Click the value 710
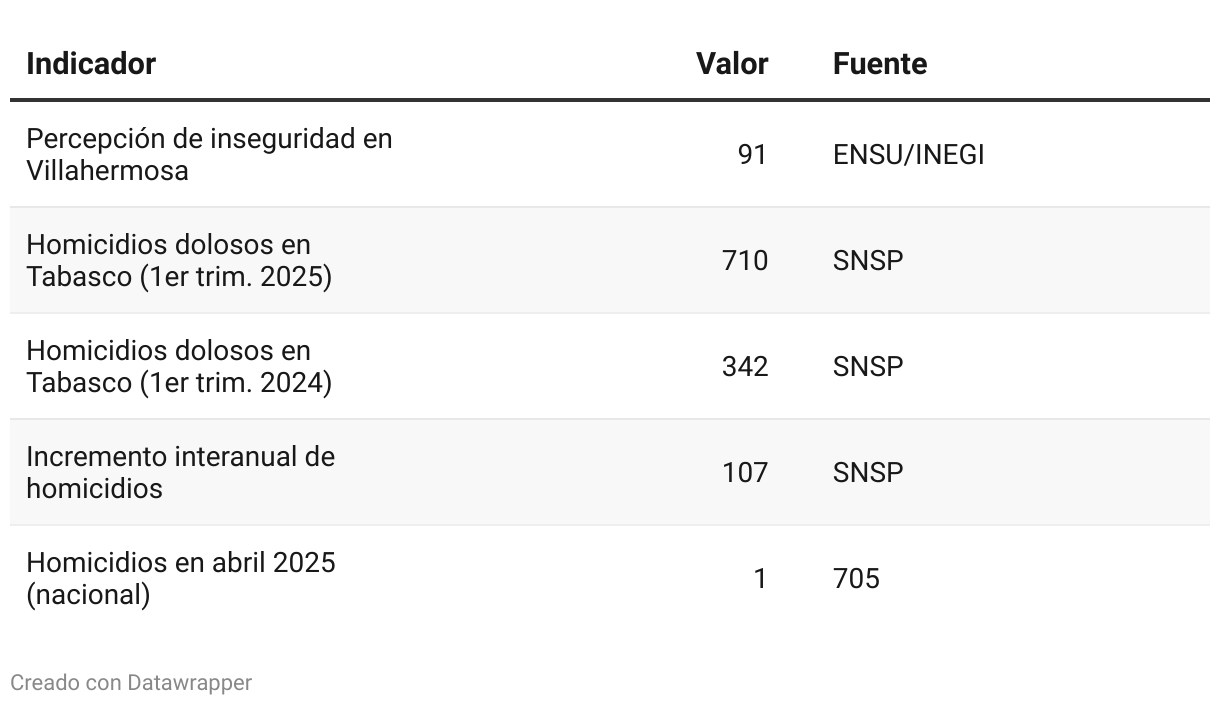 [x=745, y=261]
